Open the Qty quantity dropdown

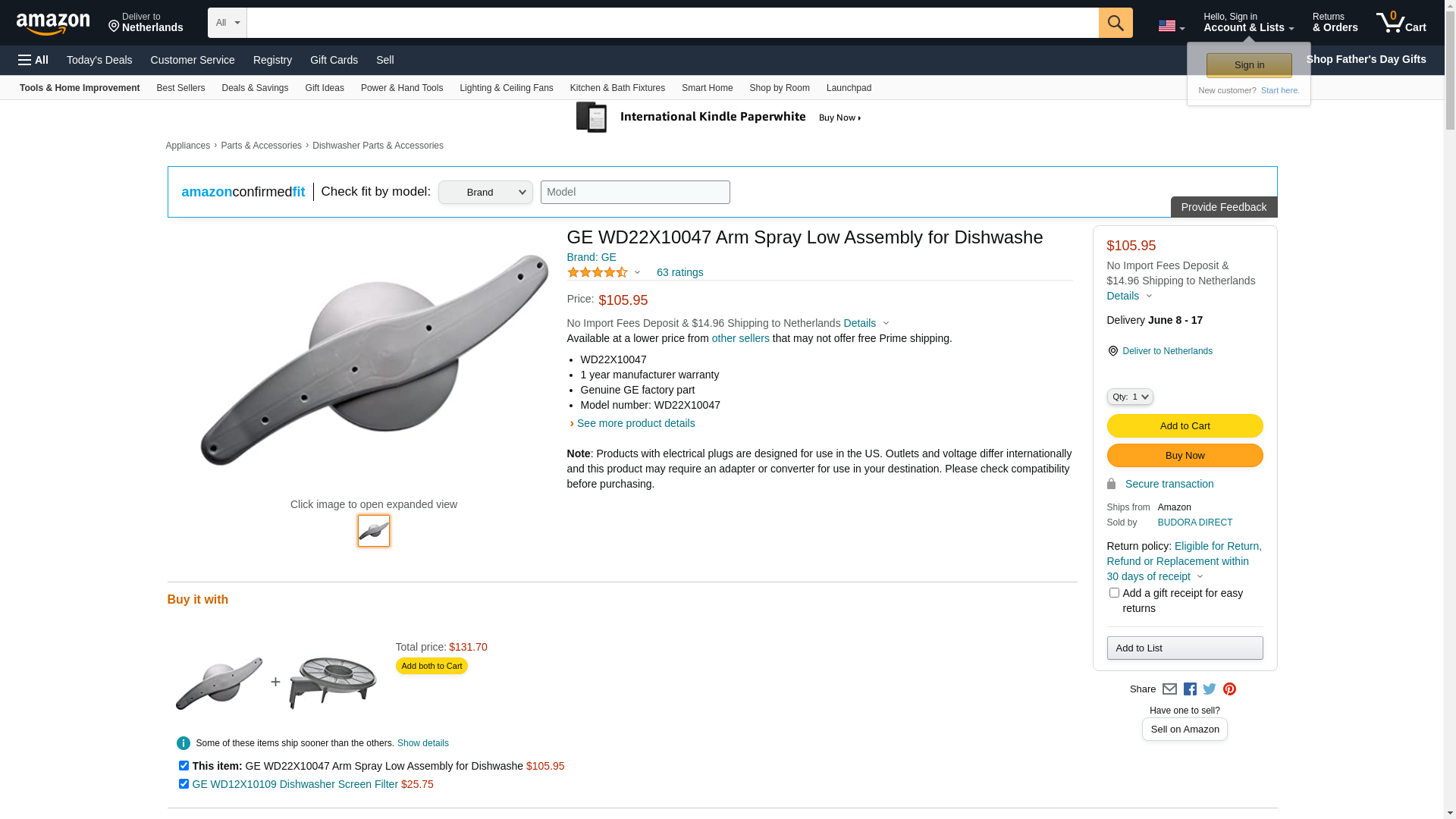(1130, 397)
